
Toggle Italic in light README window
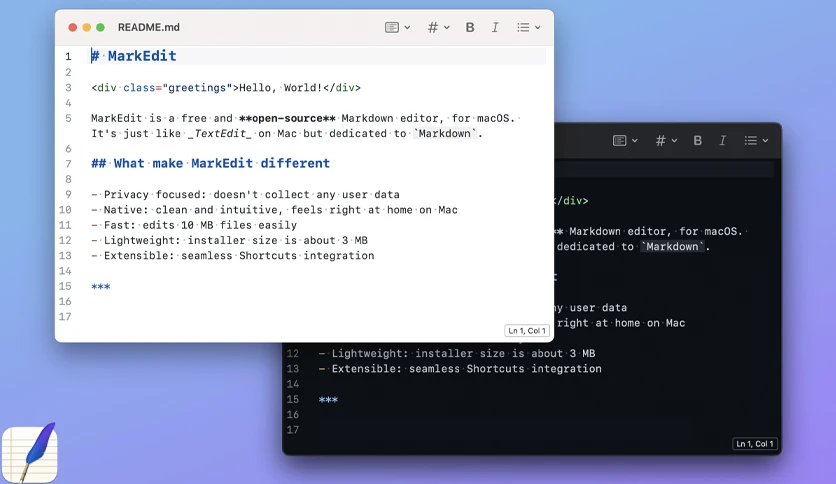click(495, 27)
